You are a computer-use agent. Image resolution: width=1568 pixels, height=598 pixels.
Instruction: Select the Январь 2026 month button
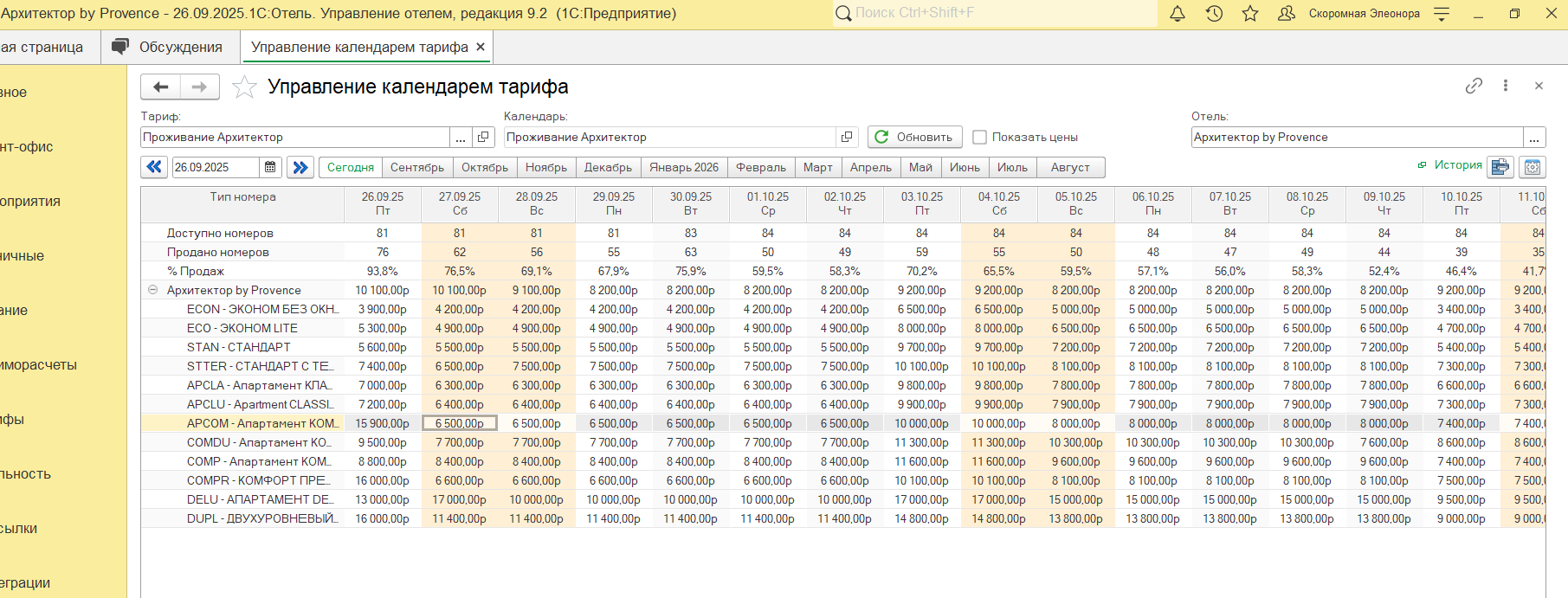click(684, 167)
